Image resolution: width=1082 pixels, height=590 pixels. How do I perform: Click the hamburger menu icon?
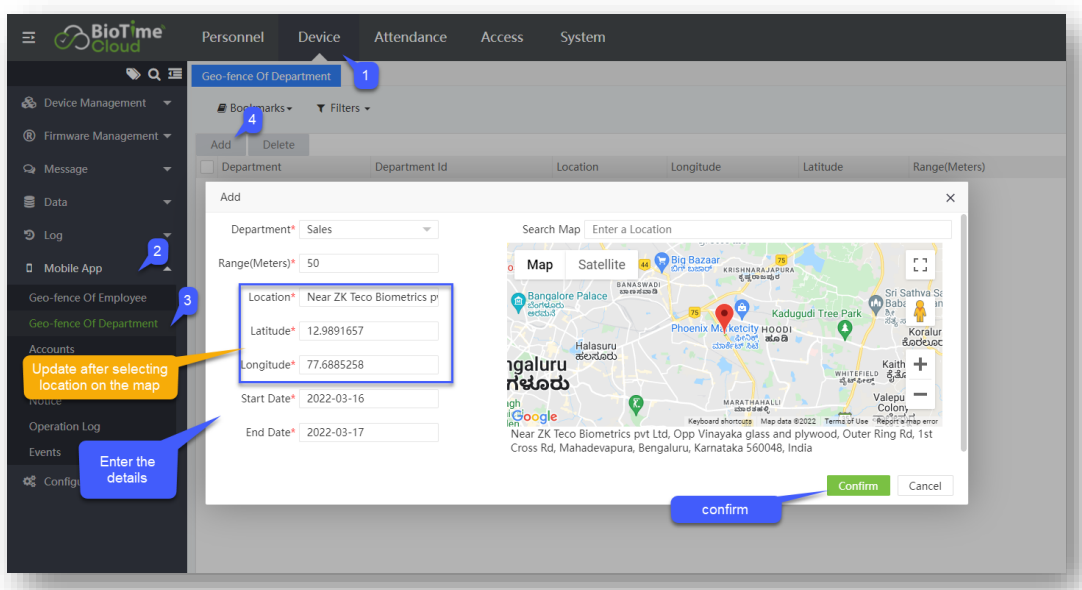click(29, 37)
